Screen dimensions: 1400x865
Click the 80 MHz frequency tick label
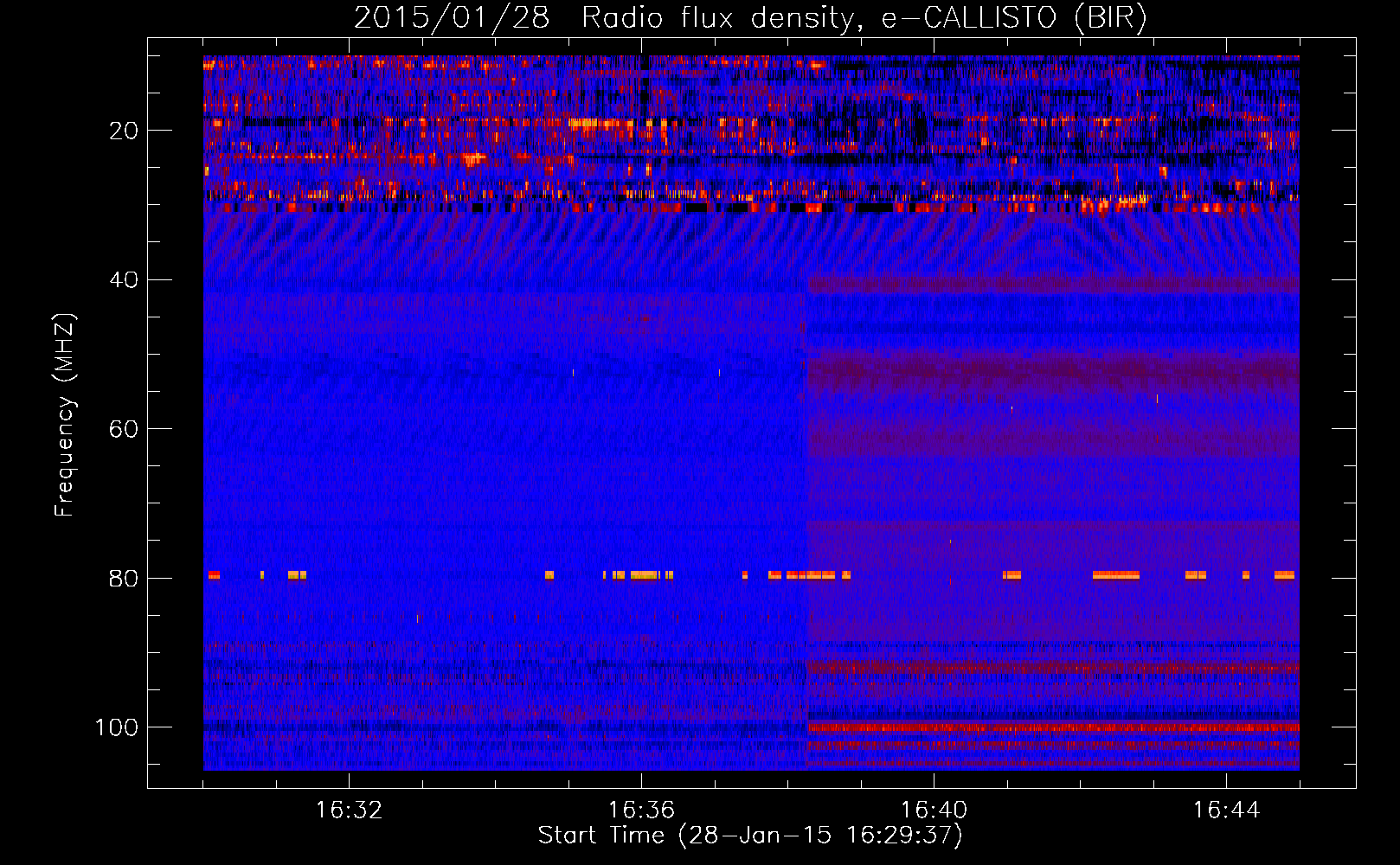point(123,578)
